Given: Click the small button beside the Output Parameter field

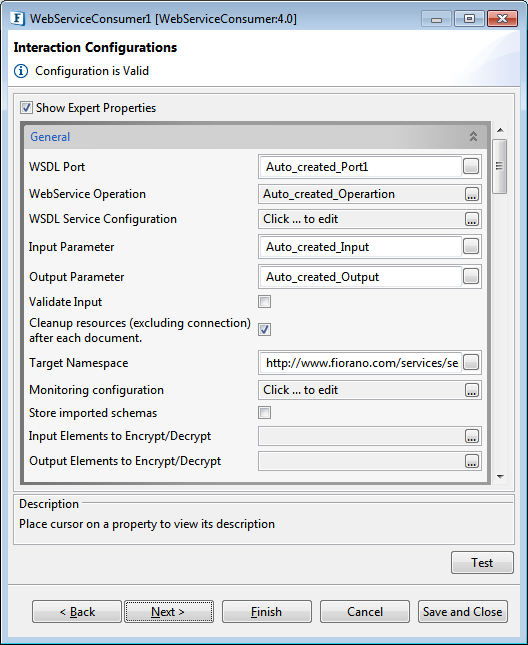Looking at the screenshot, I should 471,276.
